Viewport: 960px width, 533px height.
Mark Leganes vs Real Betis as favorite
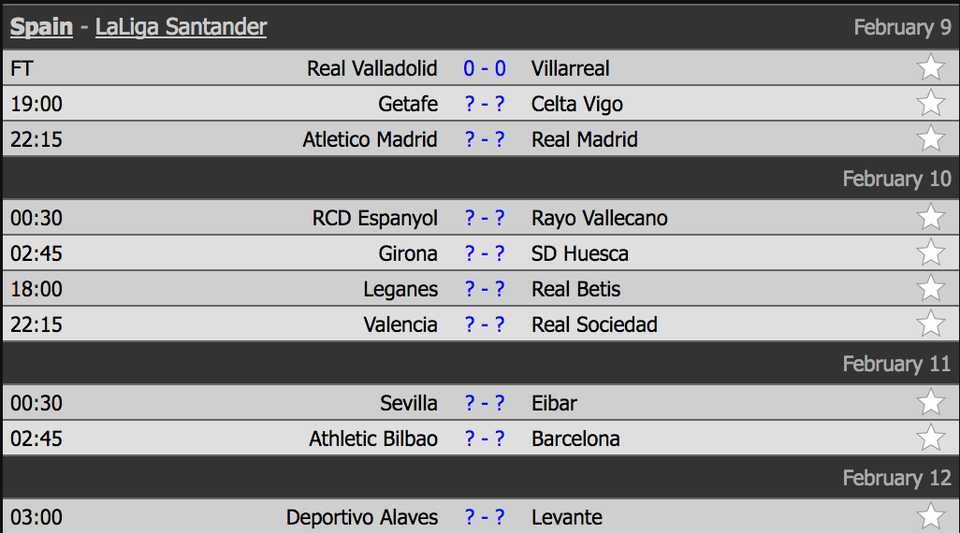[931, 288]
